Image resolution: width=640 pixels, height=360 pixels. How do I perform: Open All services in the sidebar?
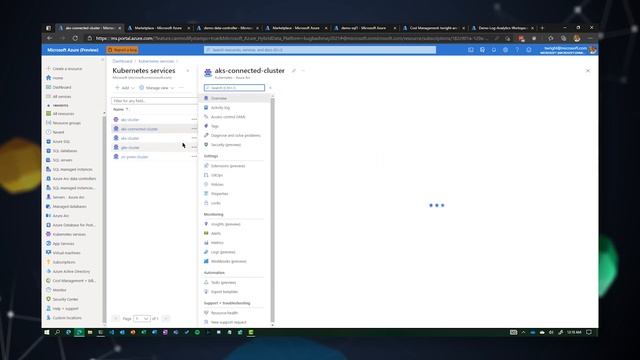62,97
